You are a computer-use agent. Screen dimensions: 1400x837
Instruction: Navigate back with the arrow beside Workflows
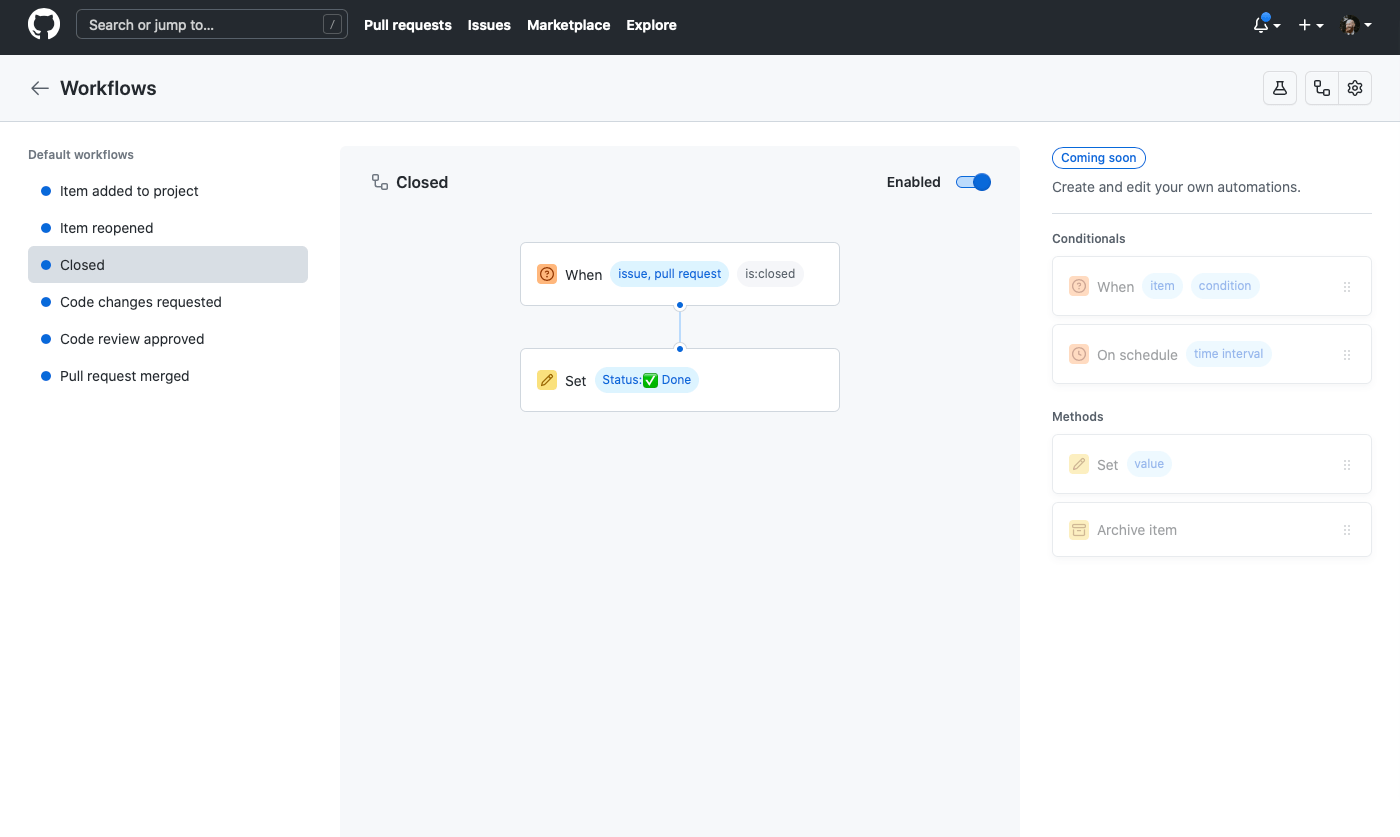[39, 88]
